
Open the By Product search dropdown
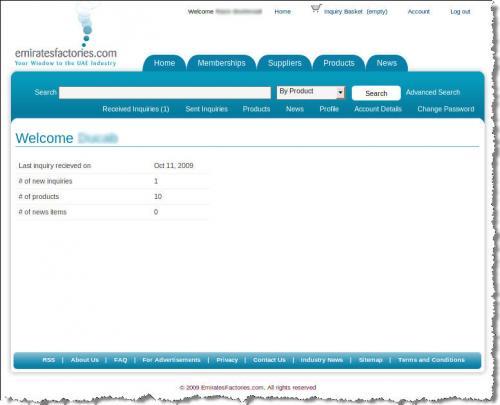tap(310, 92)
